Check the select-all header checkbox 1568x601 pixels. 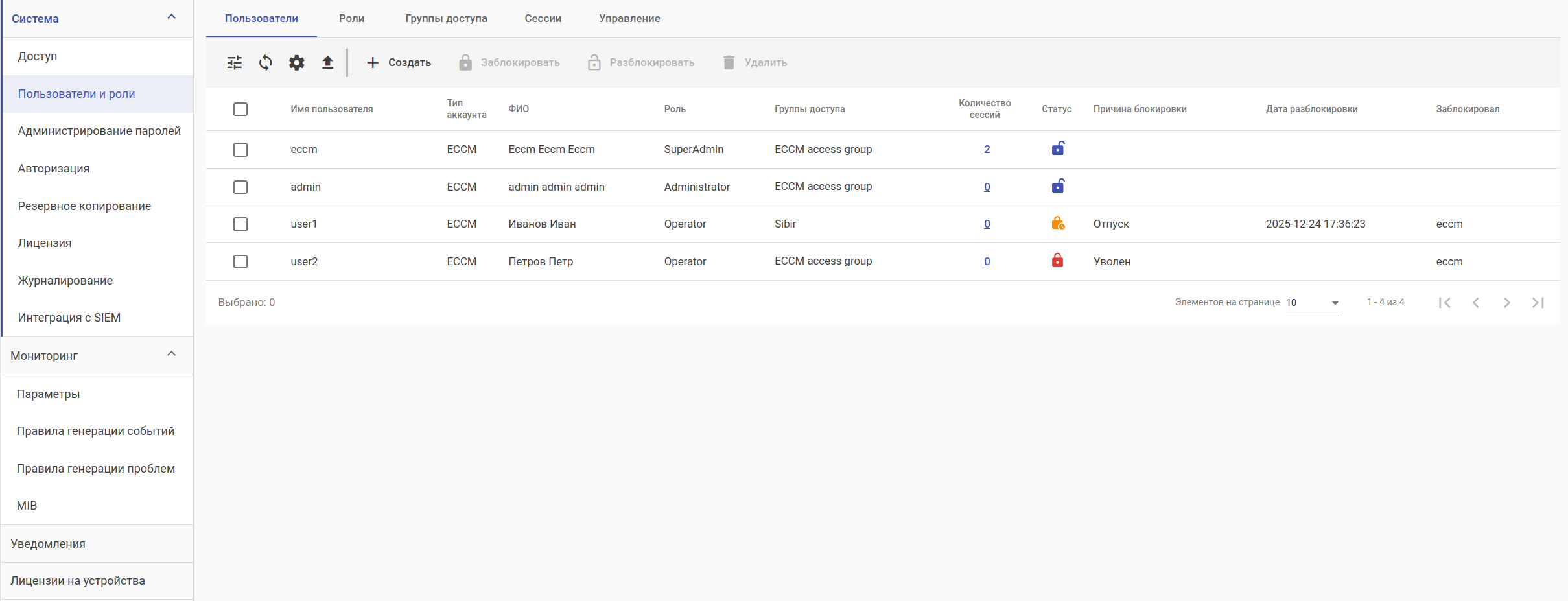240,109
